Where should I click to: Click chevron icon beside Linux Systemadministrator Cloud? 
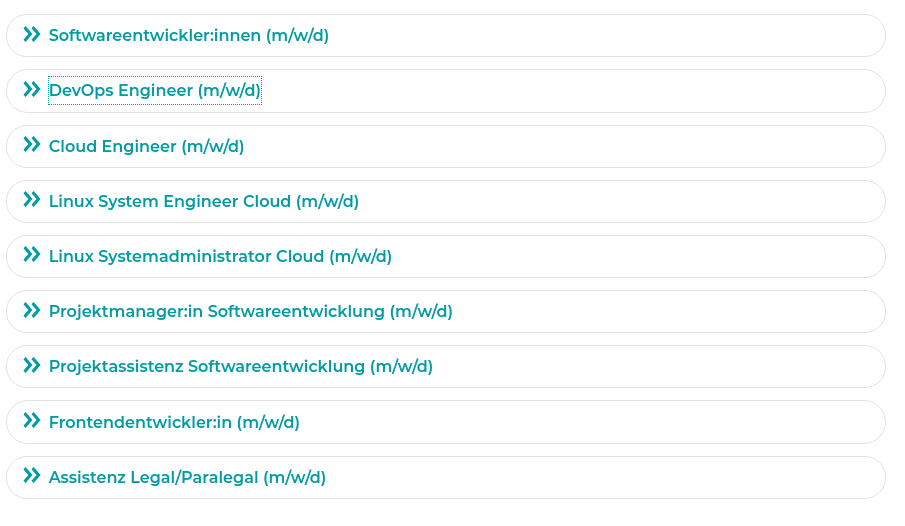click(32, 255)
